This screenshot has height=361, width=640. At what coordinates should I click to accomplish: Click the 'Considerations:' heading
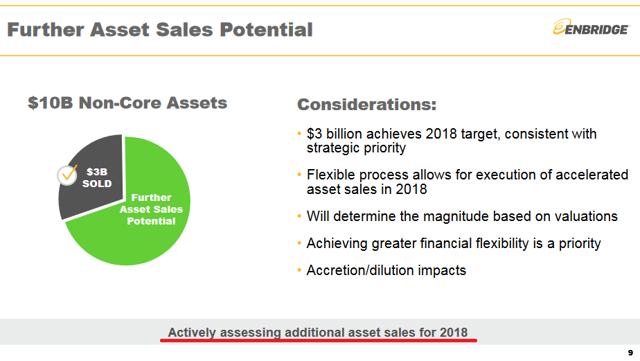[367, 105]
